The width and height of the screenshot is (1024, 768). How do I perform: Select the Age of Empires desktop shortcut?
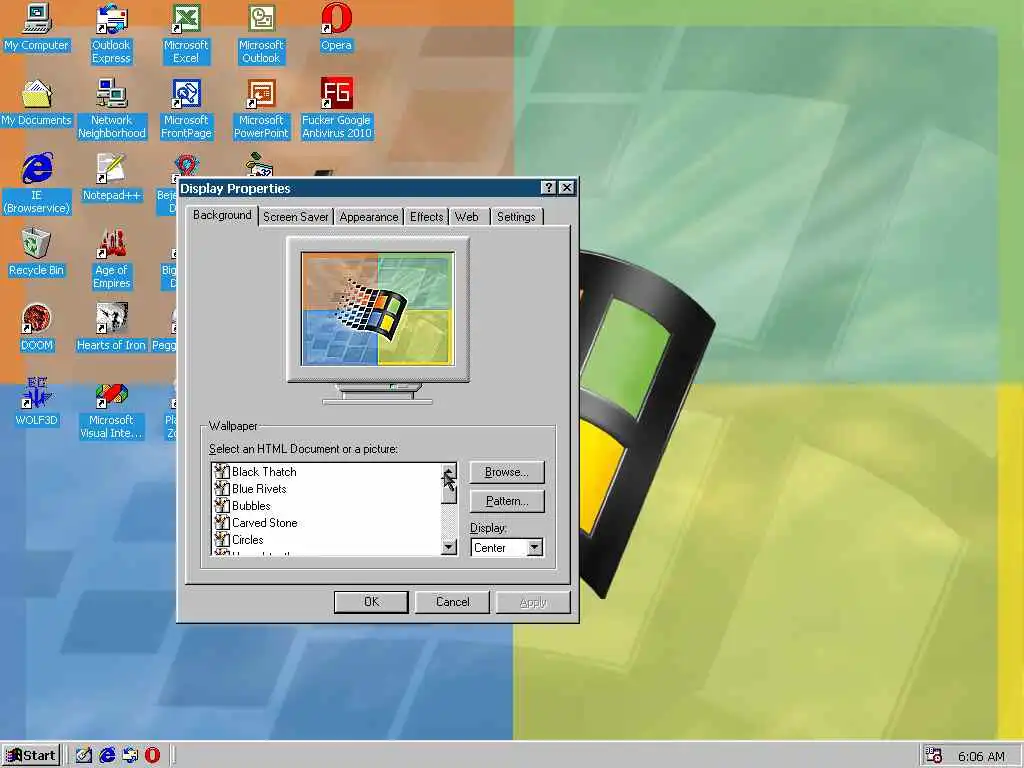112,259
